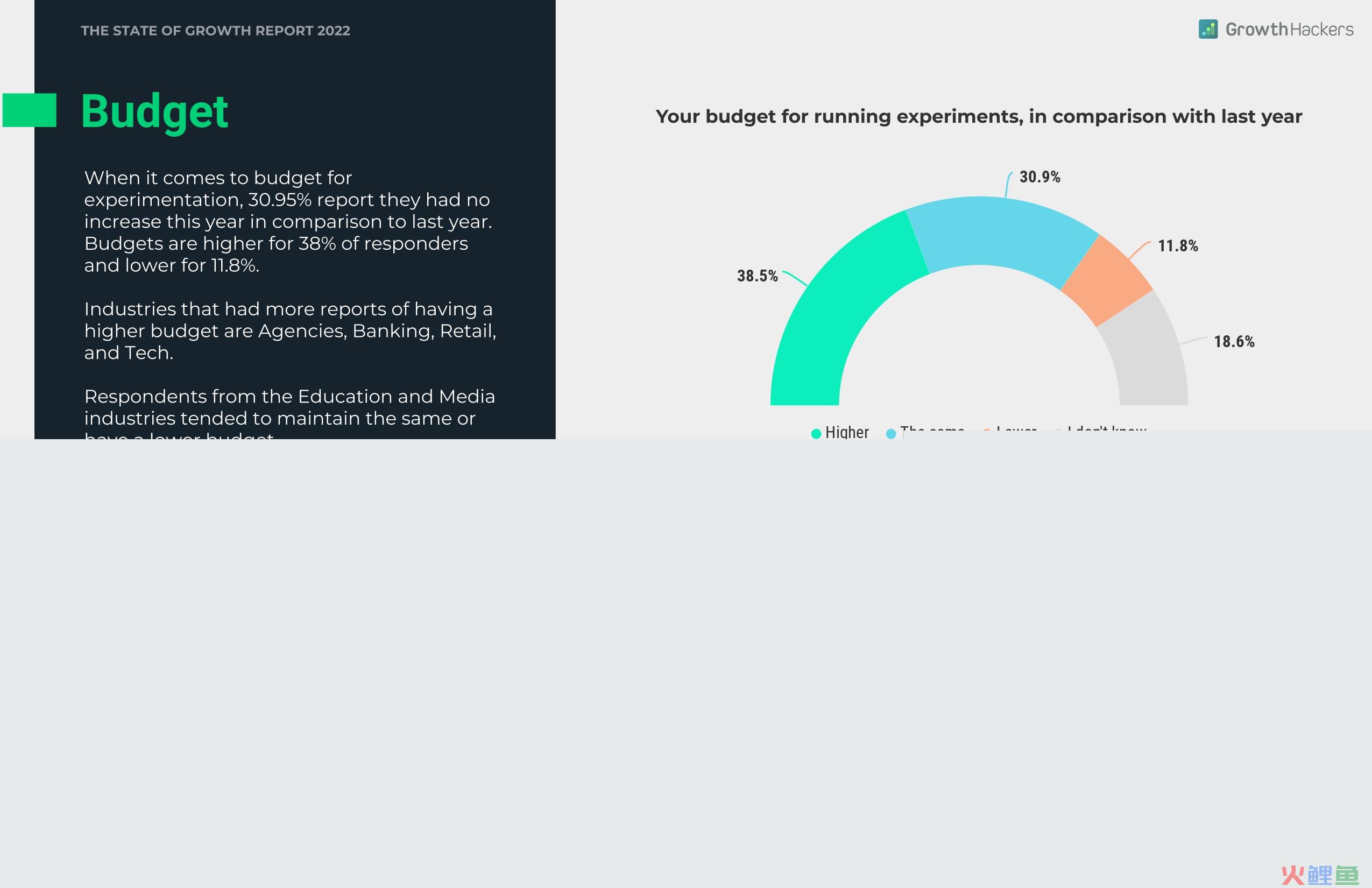Screen dimensions: 1372x888
Task: Toggle the Higher legend item
Action: click(840, 433)
